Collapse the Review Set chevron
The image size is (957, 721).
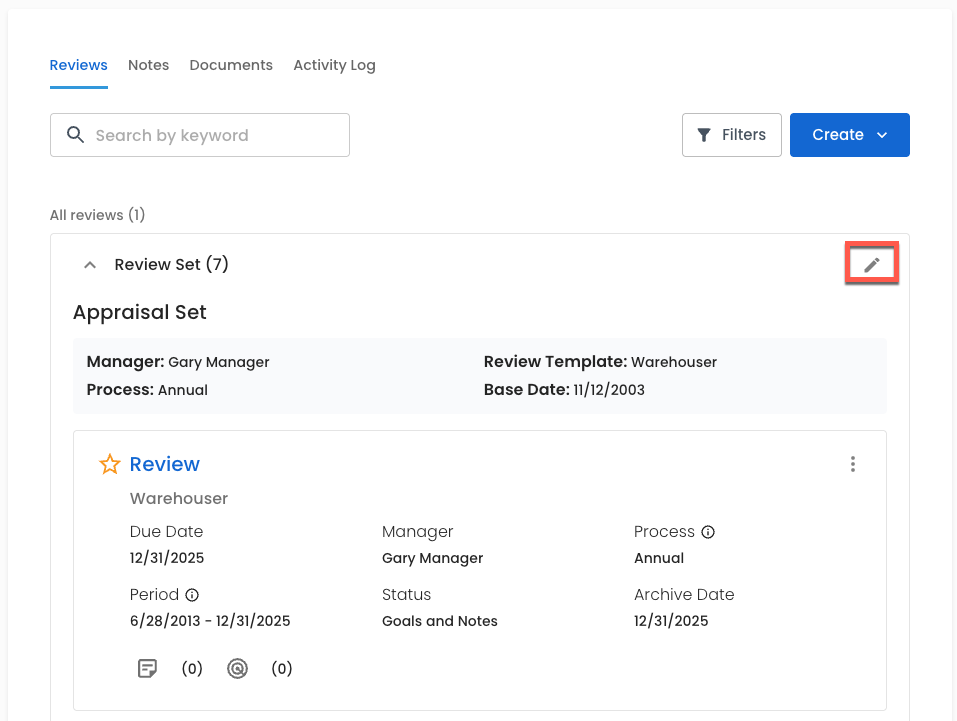[90, 265]
